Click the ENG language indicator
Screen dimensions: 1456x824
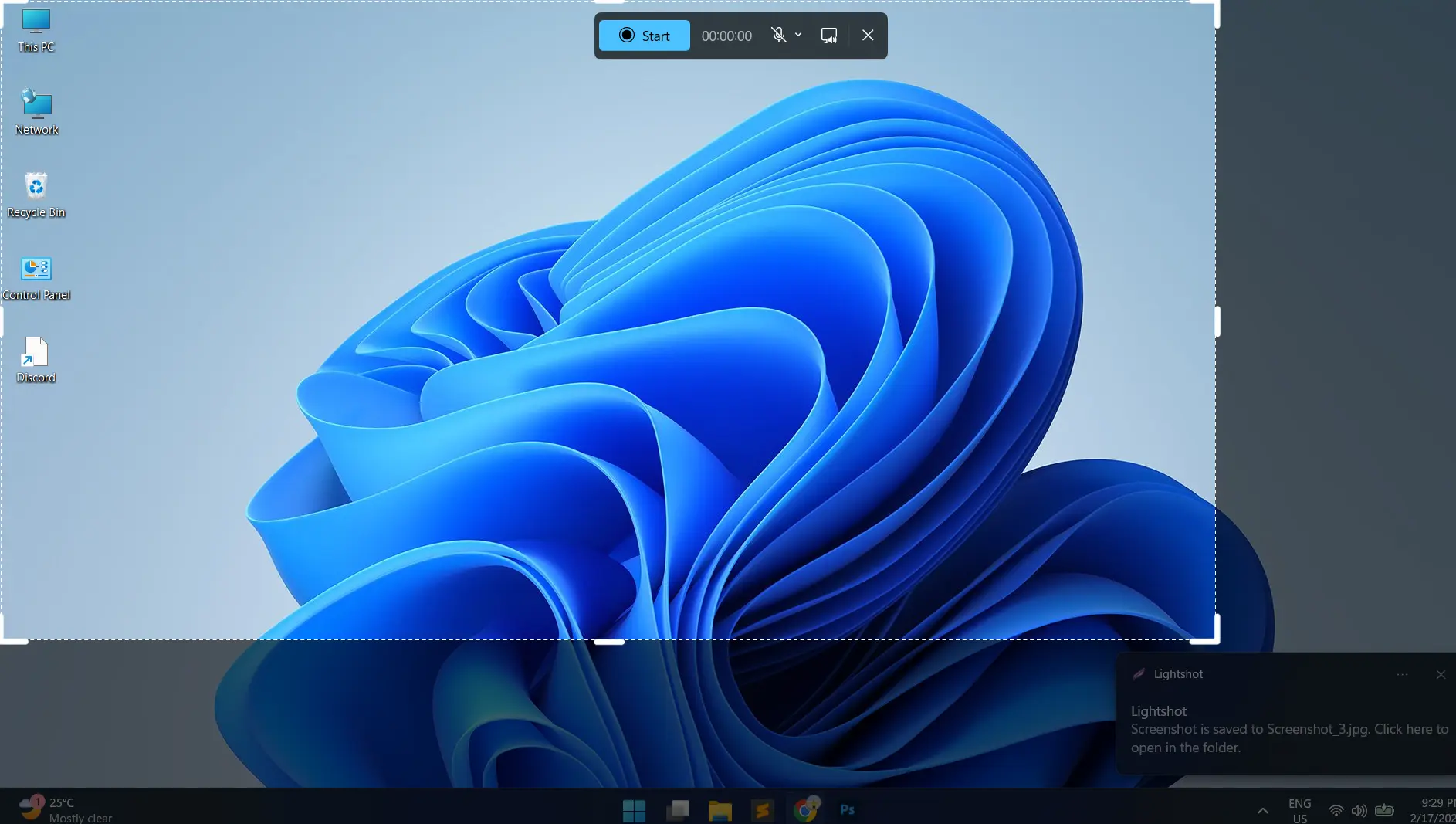(1299, 810)
